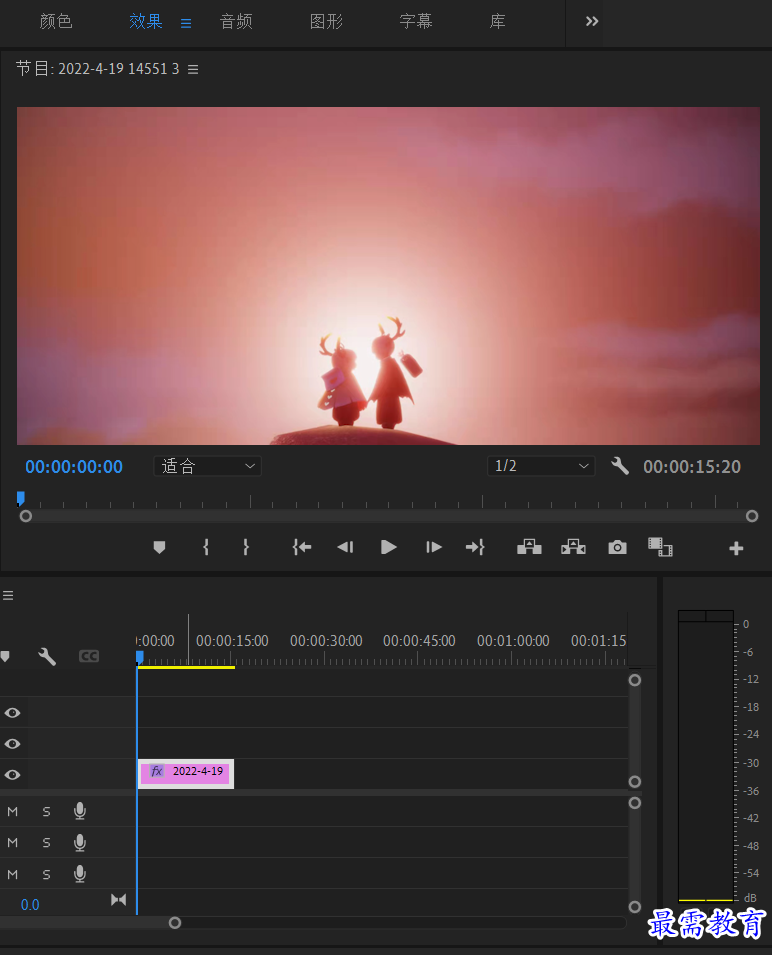772x955 pixels.
Task: Switch to the 库 workspace tab
Action: (x=497, y=22)
